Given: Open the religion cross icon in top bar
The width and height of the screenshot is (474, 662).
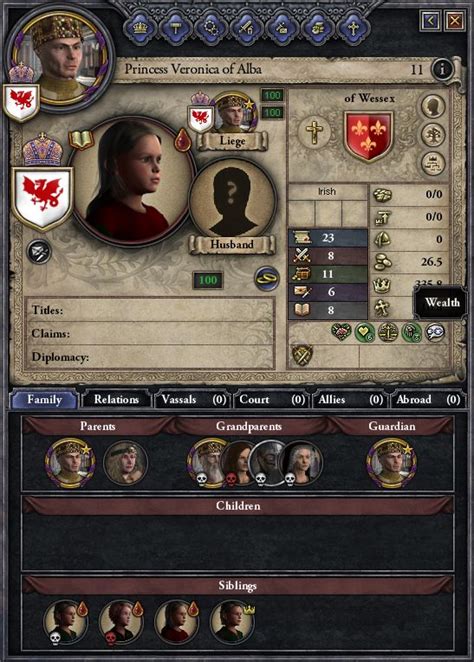Looking at the screenshot, I should 353,29.
